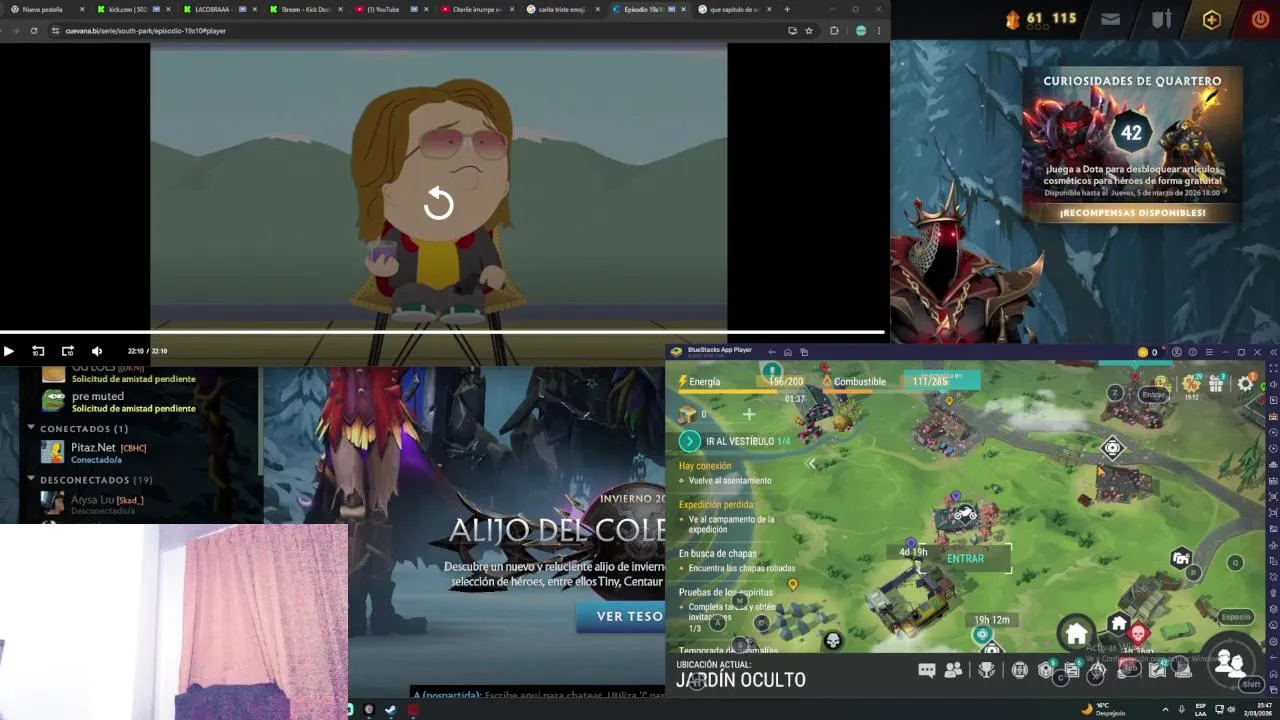Open the BlueStacks account icon

1176,352
